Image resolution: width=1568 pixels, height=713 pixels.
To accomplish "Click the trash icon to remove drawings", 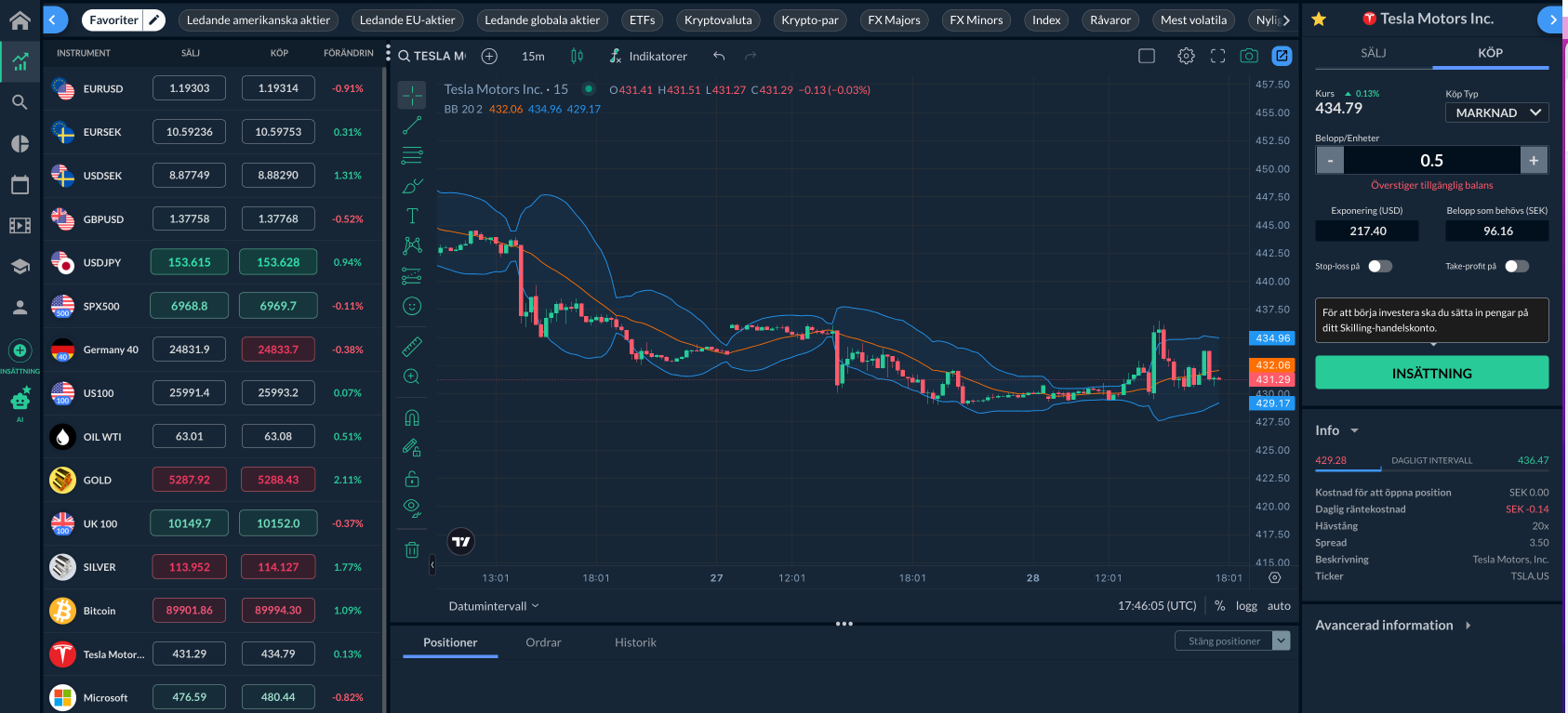I will click(412, 549).
